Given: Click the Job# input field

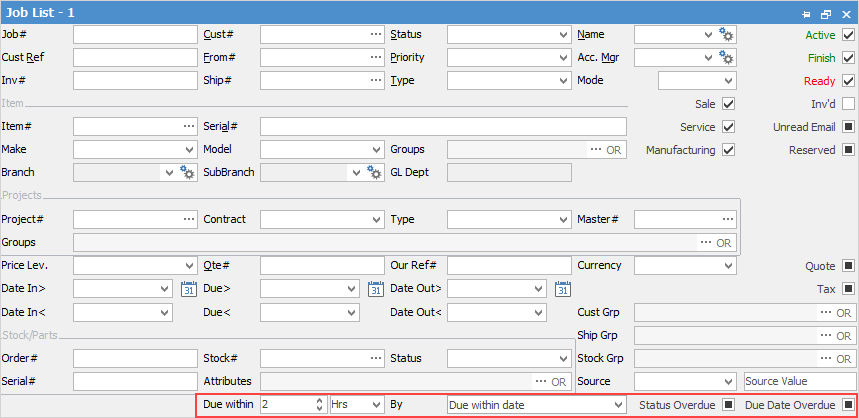Looking at the screenshot, I should (134, 35).
